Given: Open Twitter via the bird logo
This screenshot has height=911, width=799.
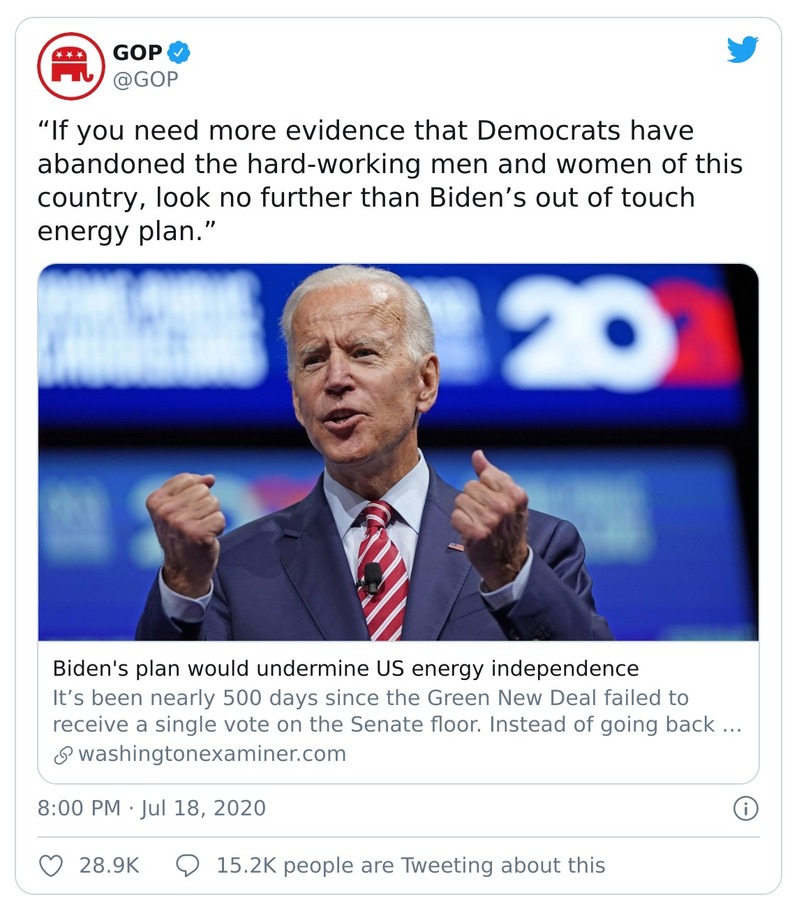Looking at the screenshot, I should click(742, 49).
